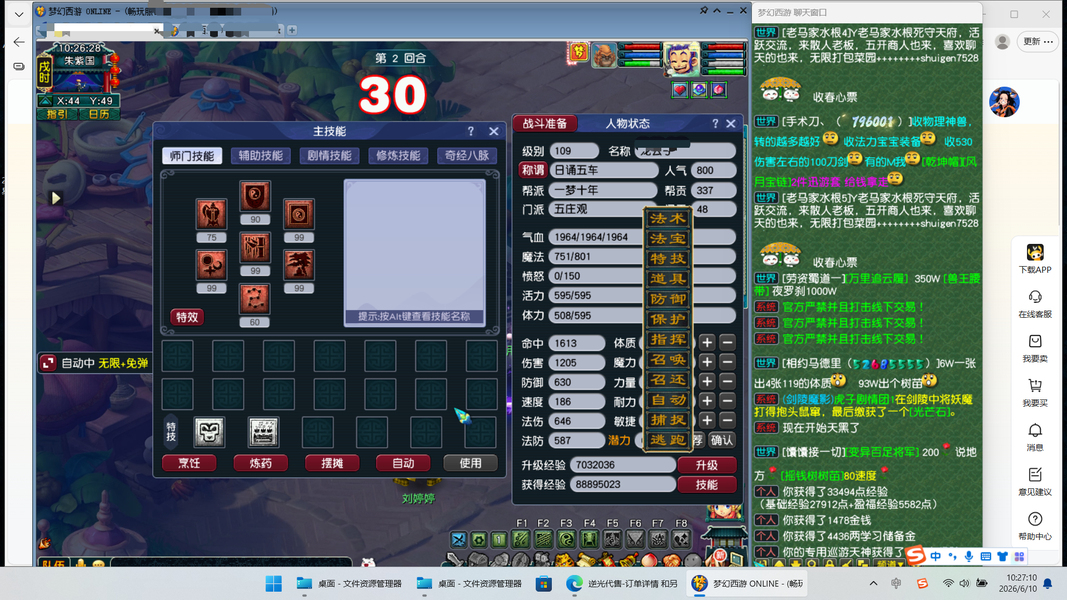Open 下载APP in the right sidebar

1035,259
